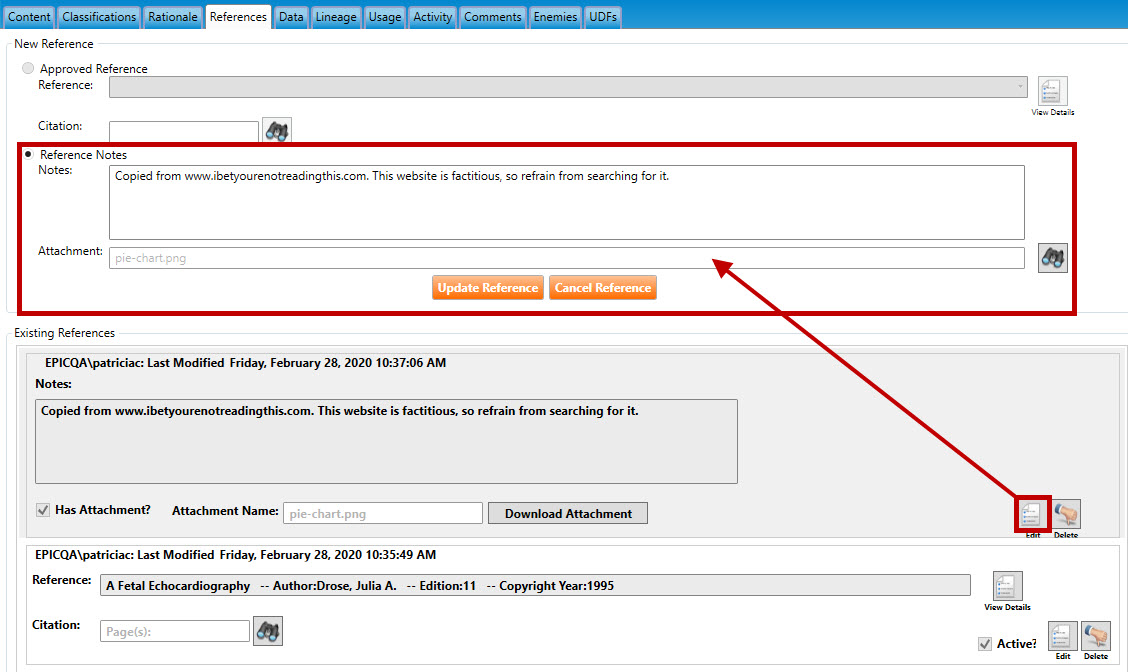Click Delete icon for the pie-chart notes reference
This screenshot has height=672, width=1128.
coord(1066,514)
